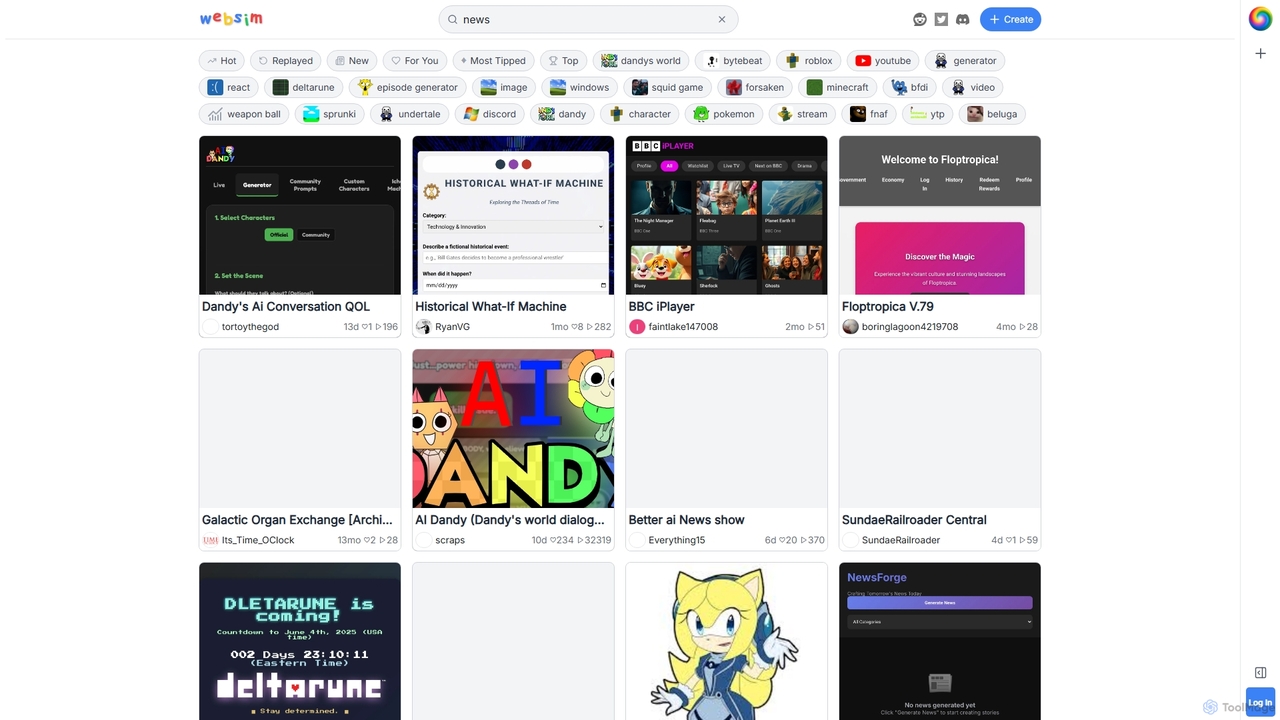The image size is (1280, 720).
Task: Choose the bytebeat tag
Action: tap(733, 60)
